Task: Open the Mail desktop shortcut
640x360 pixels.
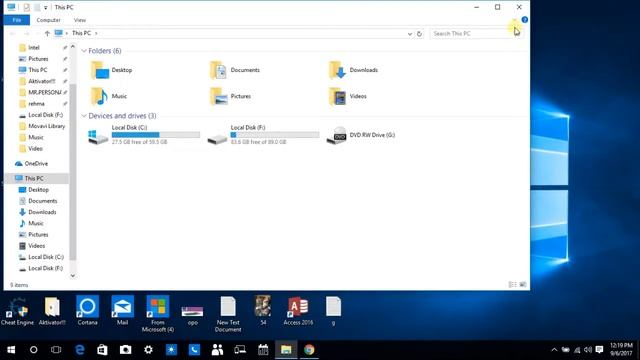Action: 122,311
